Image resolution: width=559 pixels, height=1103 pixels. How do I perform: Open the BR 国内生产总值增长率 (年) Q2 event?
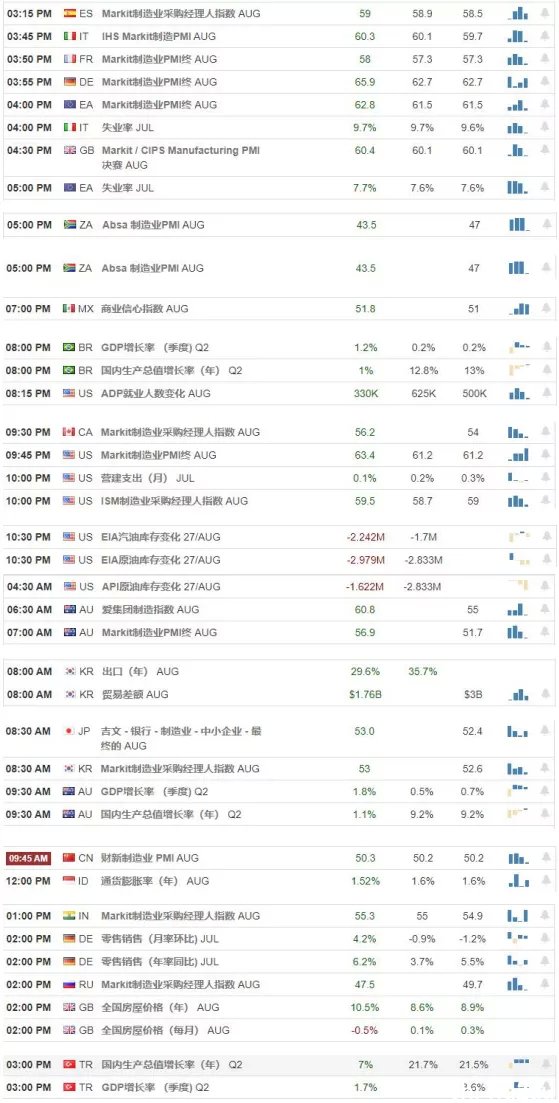[172, 370]
